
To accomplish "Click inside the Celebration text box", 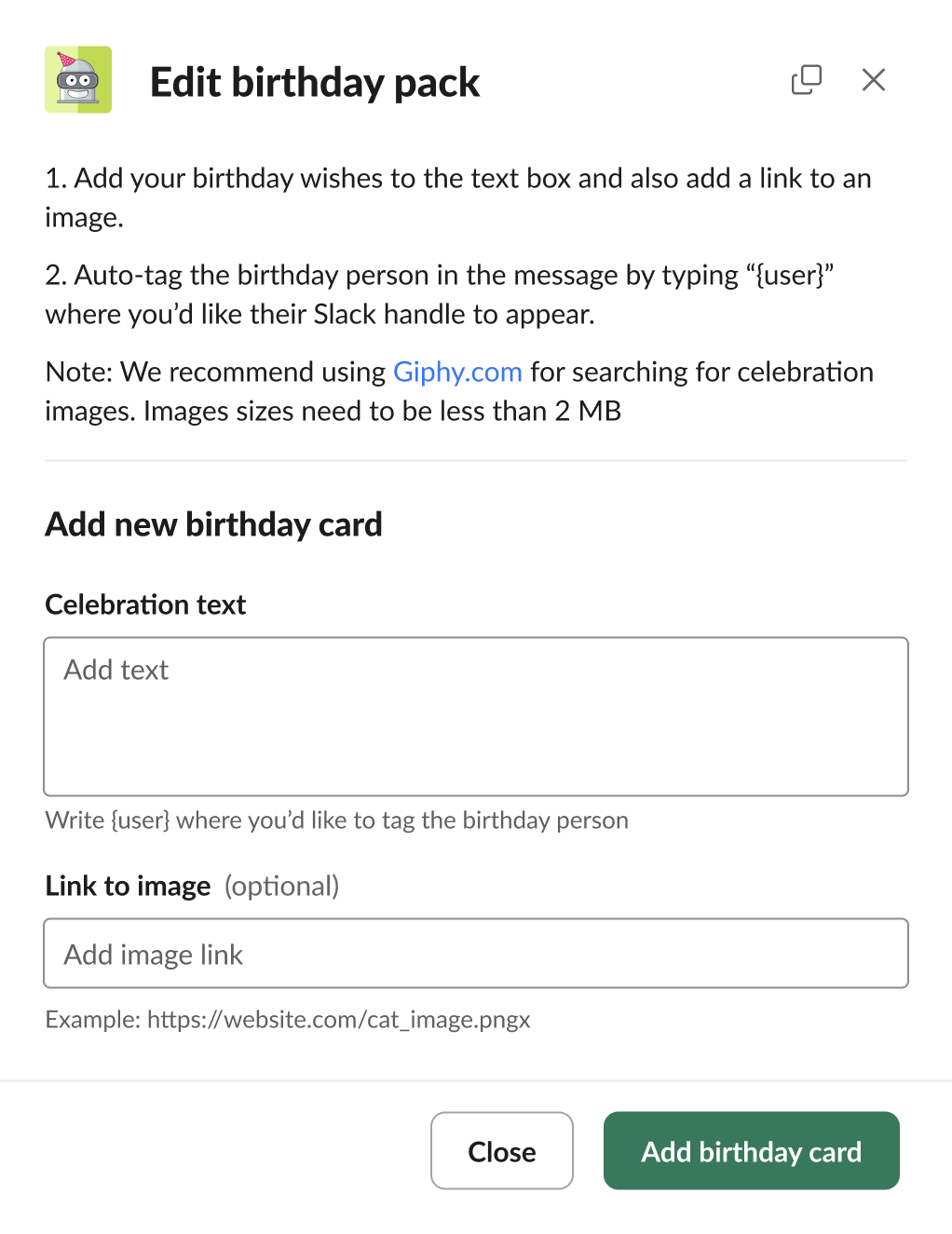I will point(476,717).
